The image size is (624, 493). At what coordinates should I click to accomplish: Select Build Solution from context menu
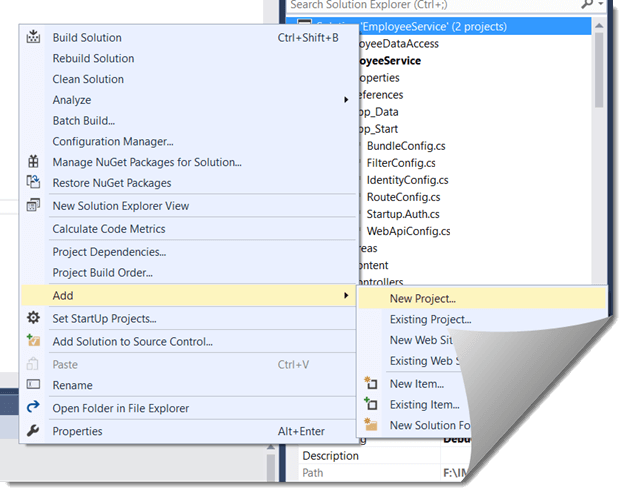tap(189, 37)
